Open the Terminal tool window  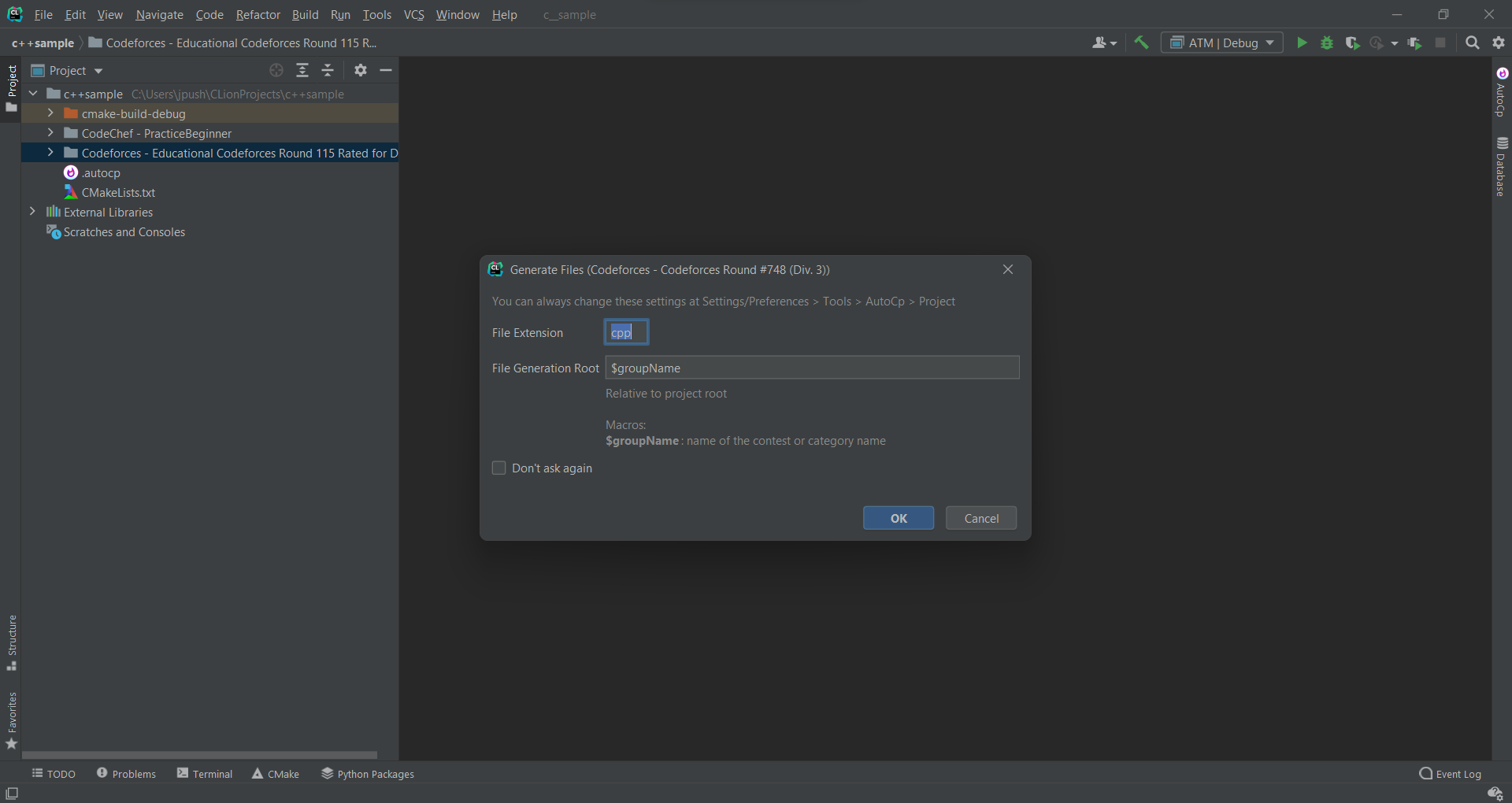click(x=205, y=774)
